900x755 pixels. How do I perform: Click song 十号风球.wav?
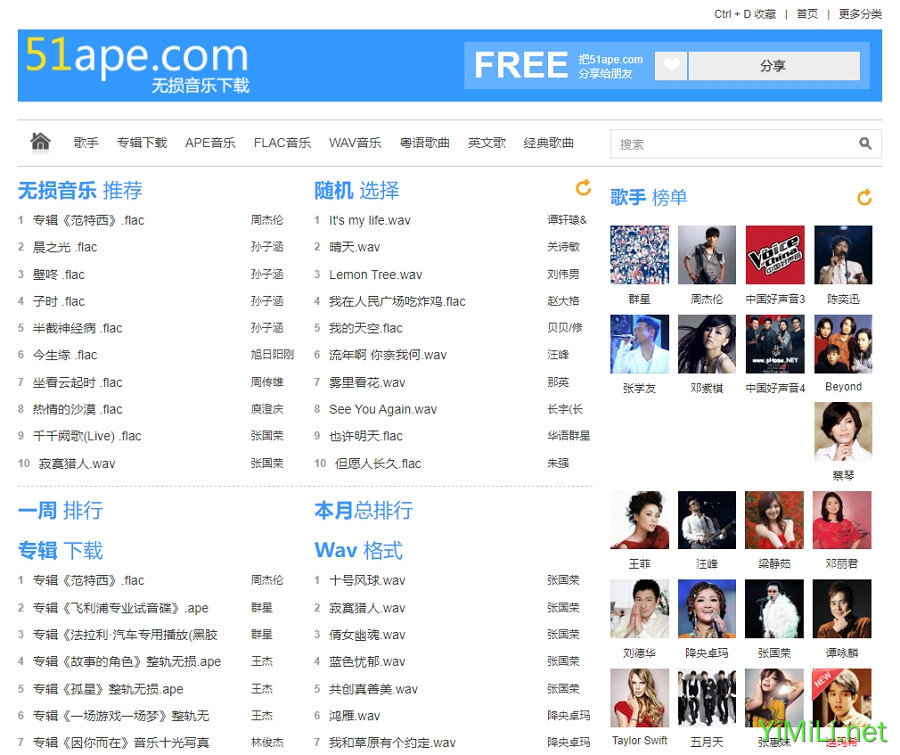pyautogui.click(x=367, y=580)
